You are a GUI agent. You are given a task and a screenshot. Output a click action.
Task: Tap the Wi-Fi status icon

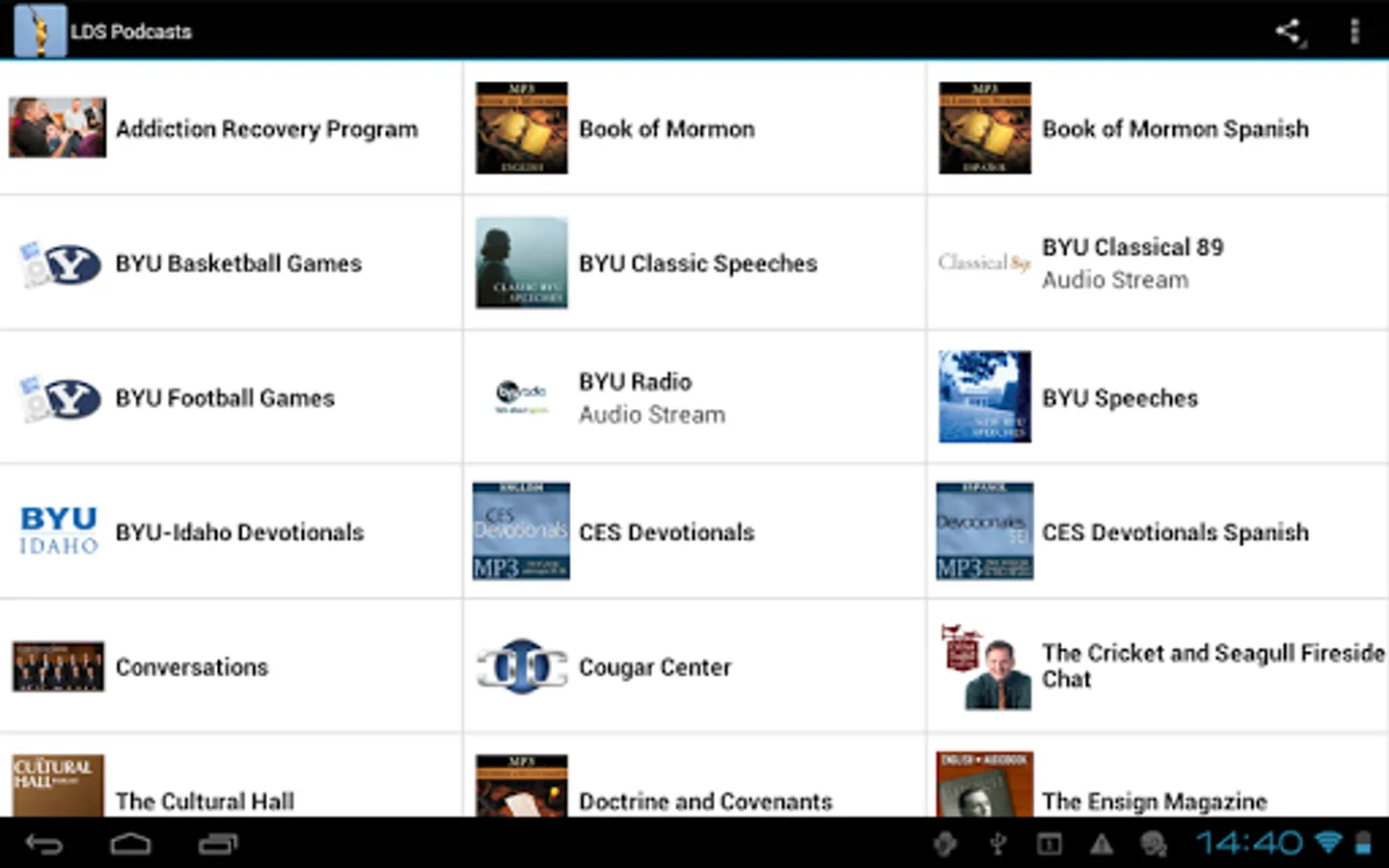(x=1329, y=843)
